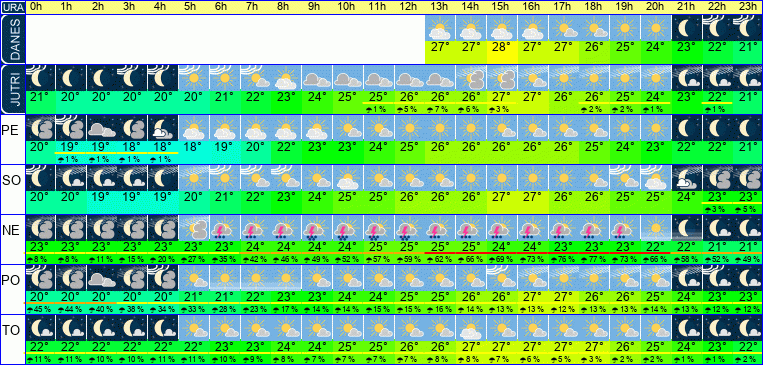Click the DANES 21h clear moon icon
Screen dimensions: 763x365
(686, 28)
